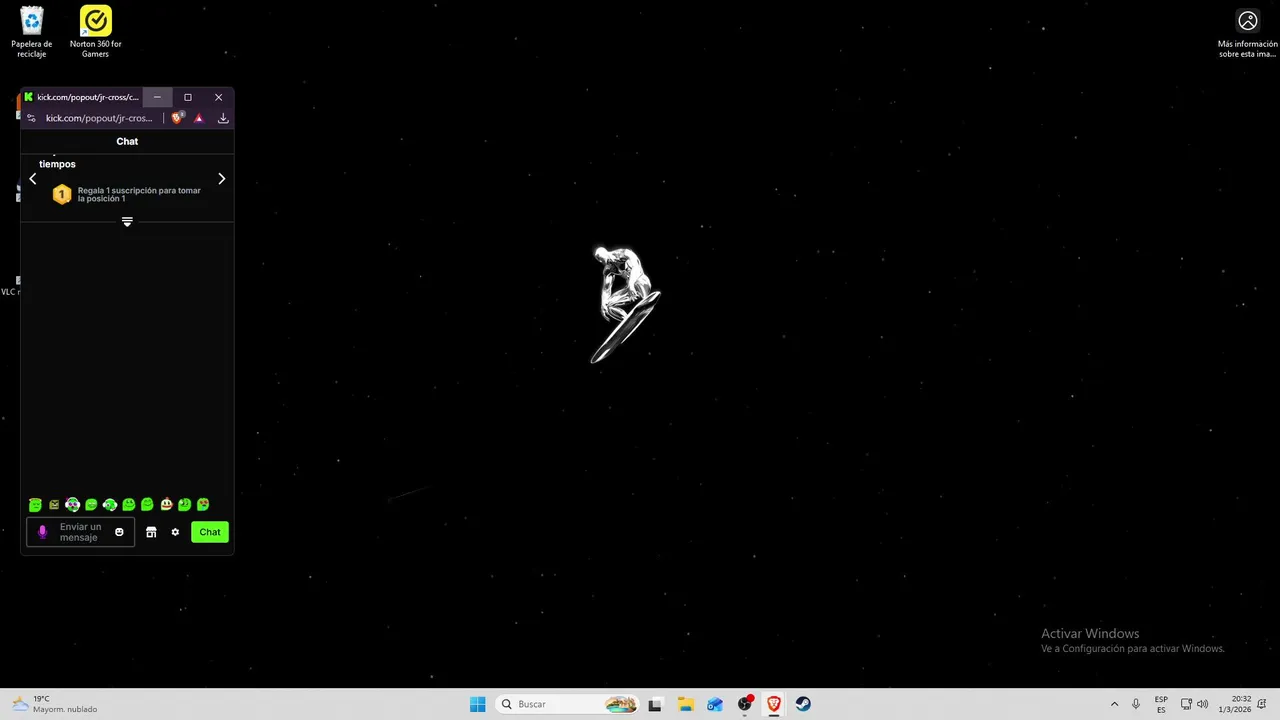Viewport: 1280px width, 720px height.
Task: Open the emoji picker smiley icon
Action: pos(119,532)
